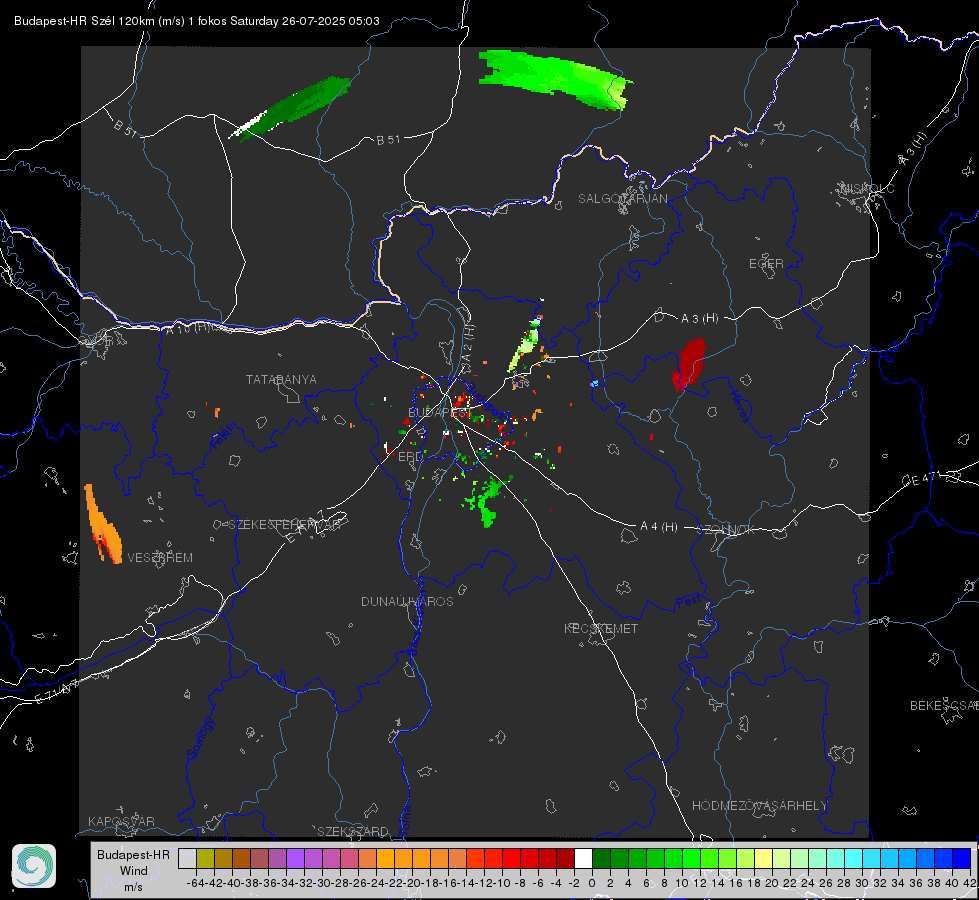Click the B 51 label at top center
979x900 pixels.
tap(388, 140)
